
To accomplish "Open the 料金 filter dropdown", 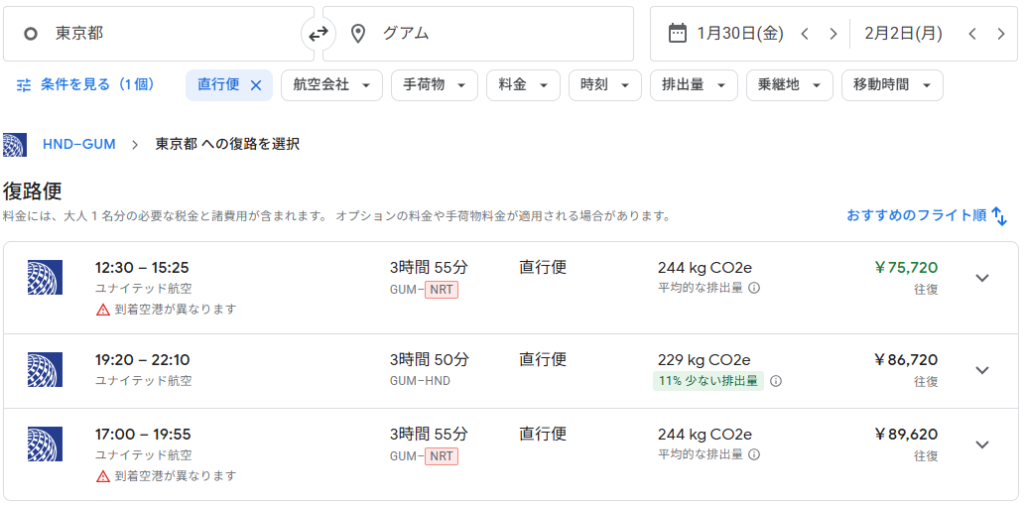I will pos(523,85).
